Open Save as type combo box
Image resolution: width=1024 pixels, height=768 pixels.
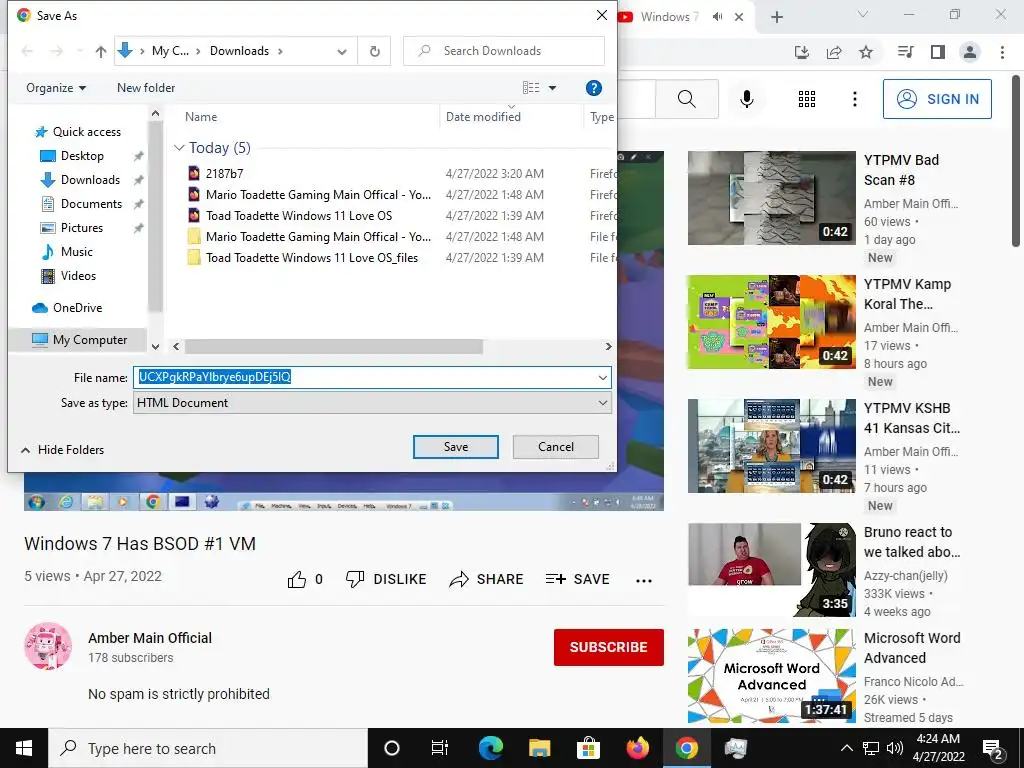(372, 403)
